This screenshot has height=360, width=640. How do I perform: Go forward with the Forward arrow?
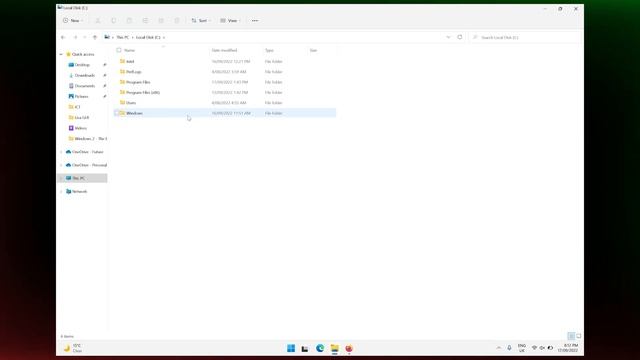76,37
